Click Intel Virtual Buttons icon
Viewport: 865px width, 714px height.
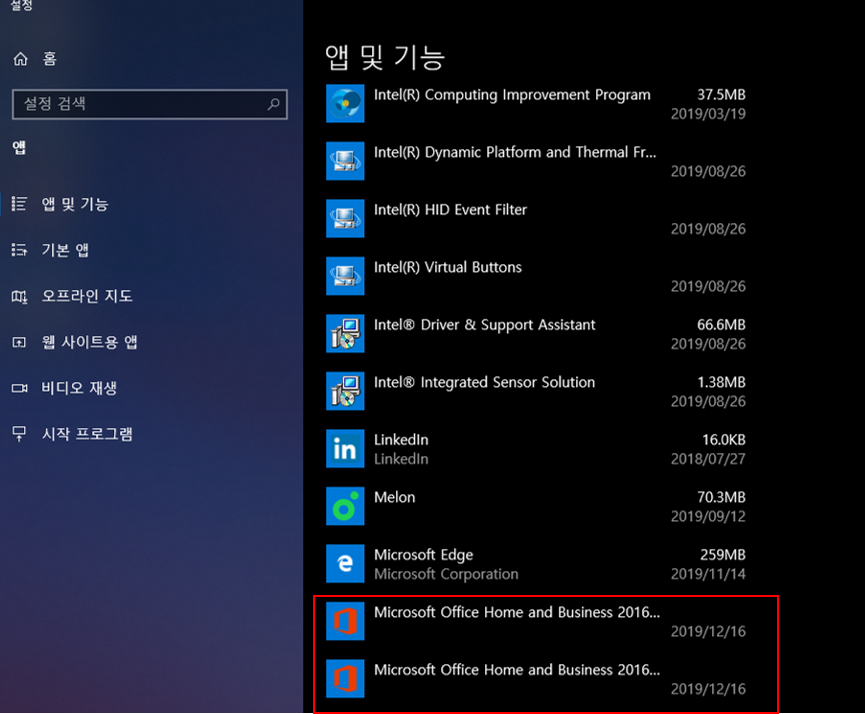[x=345, y=275]
